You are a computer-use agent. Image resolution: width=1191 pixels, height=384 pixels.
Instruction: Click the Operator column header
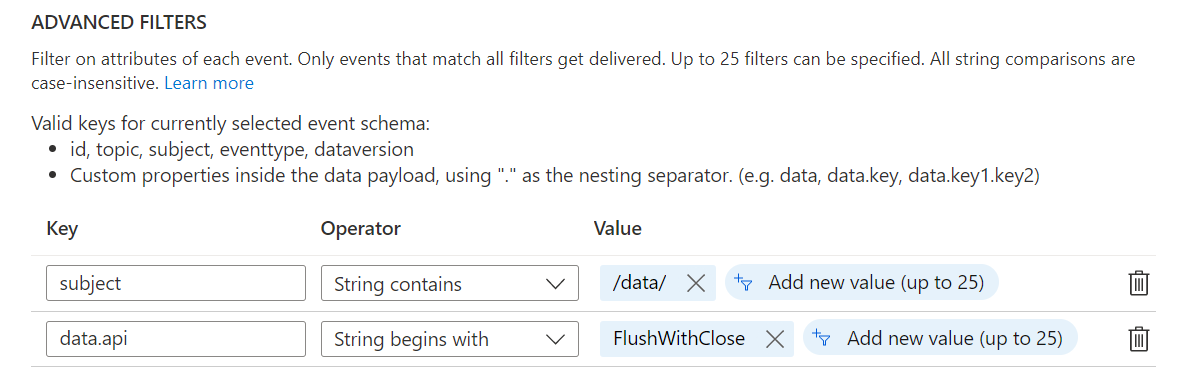(x=361, y=228)
